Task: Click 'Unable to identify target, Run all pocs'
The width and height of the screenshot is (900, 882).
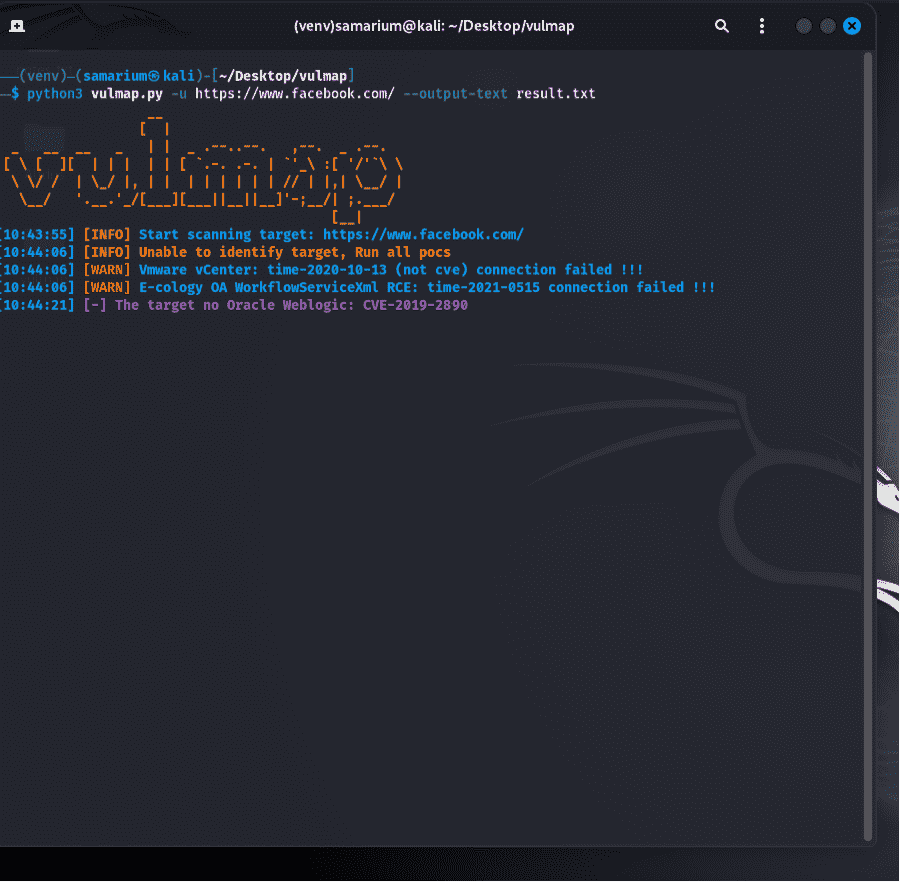Action: (294, 252)
